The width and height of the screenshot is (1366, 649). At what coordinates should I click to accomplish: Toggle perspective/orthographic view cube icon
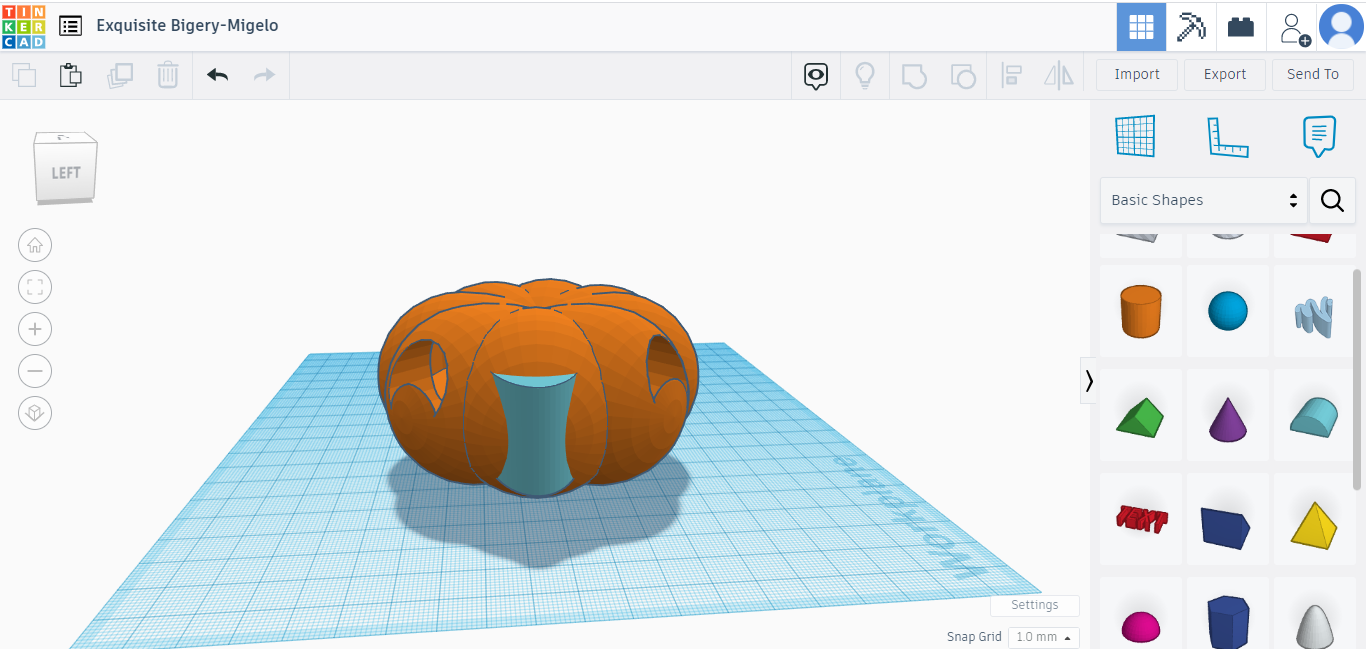coord(35,413)
